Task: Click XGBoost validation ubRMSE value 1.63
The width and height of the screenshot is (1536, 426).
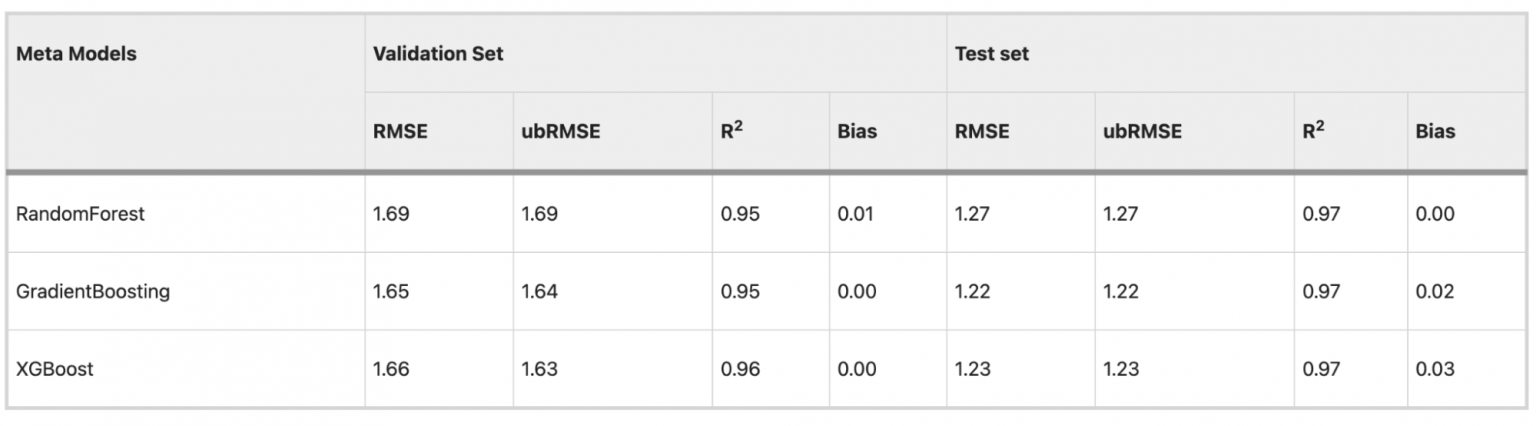Action: point(539,369)
